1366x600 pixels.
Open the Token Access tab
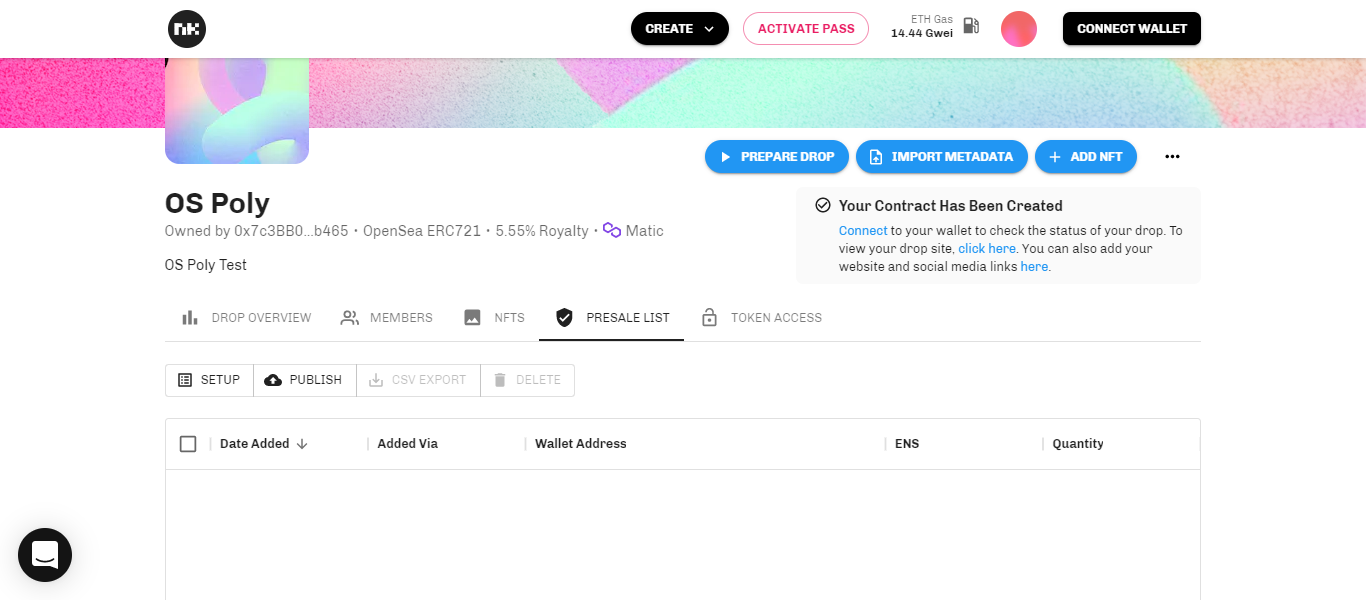(x=761, y=318)
